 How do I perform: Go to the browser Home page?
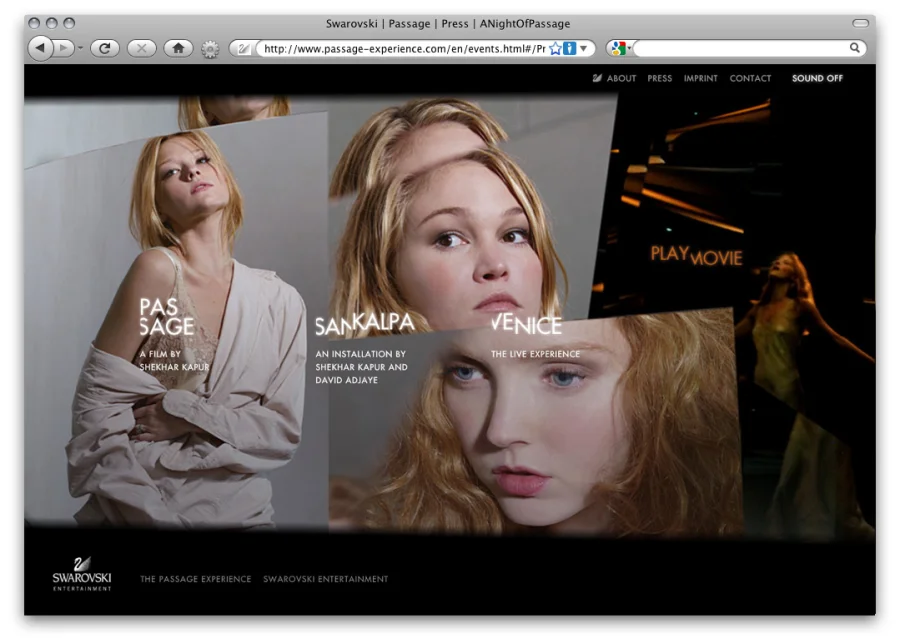pyautogui.click(x=178, y=48)
